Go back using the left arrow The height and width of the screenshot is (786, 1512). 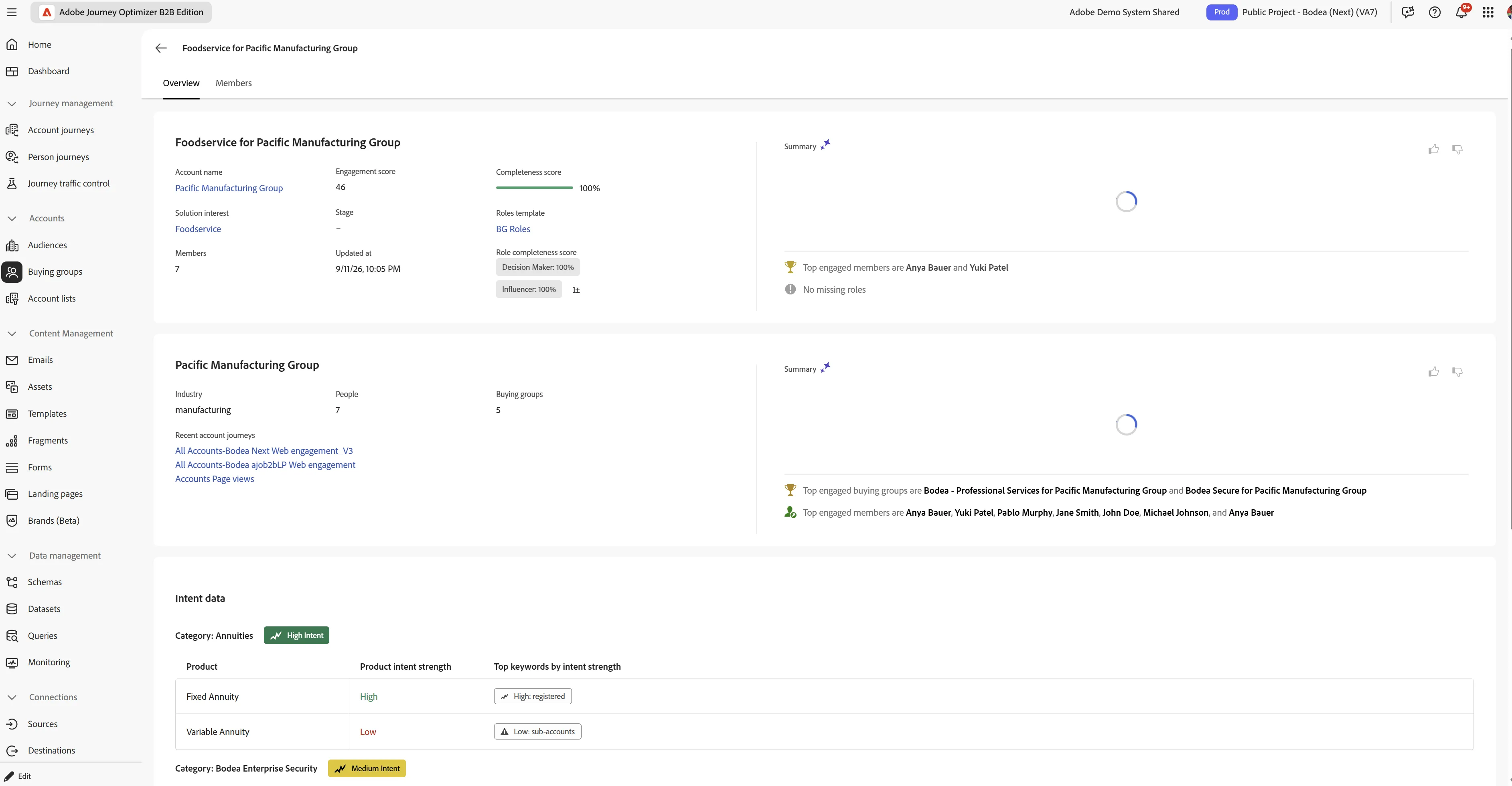[x=161, y=48]
